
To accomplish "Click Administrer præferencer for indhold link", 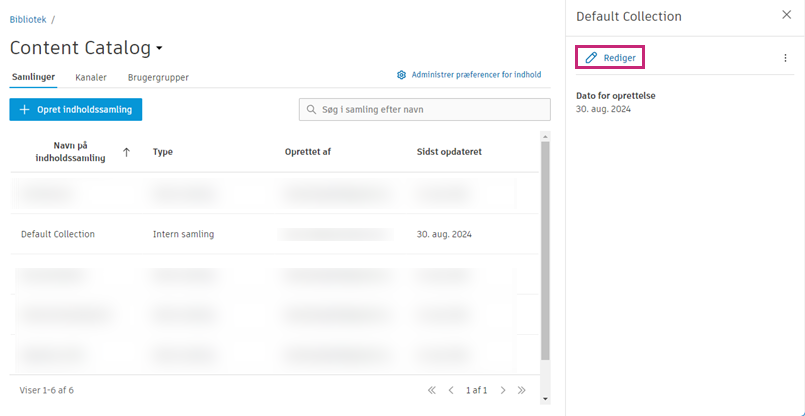I will pyautogui.click(x=476, y=75).
